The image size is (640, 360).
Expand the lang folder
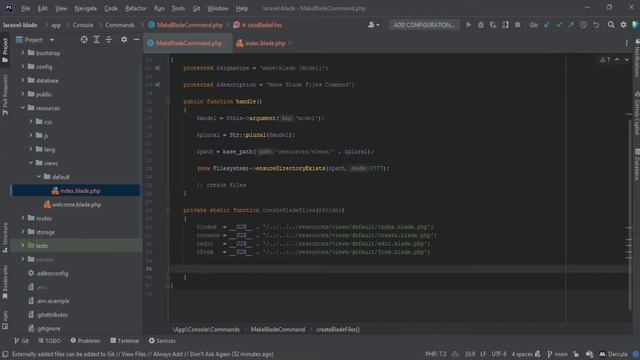click(x=31, y=149)
